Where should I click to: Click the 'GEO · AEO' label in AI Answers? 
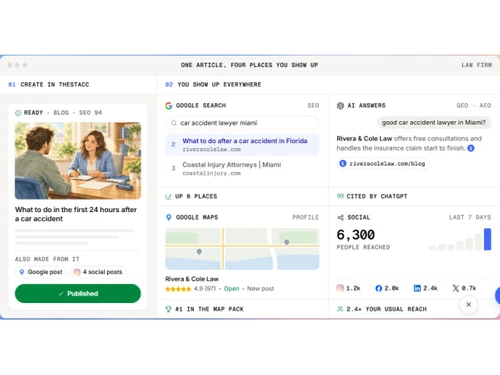[474, 106]
